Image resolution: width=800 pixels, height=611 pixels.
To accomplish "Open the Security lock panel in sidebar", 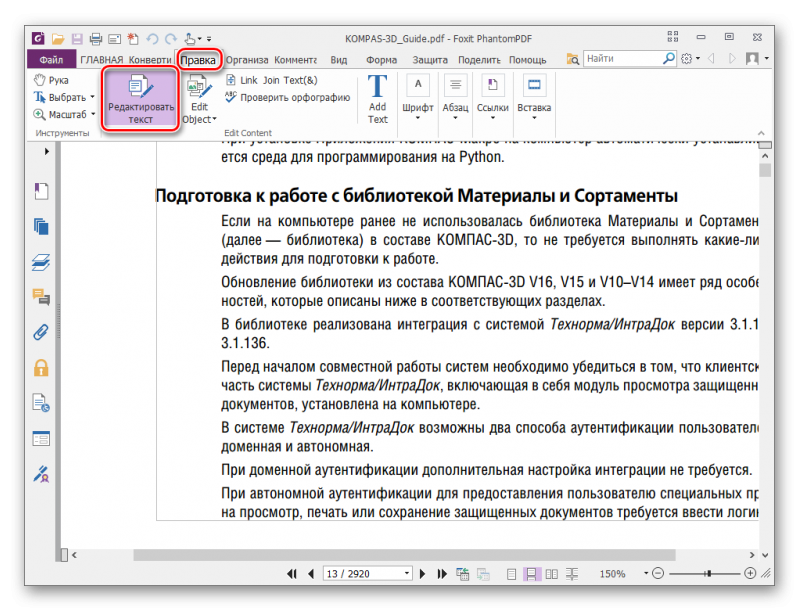I will (x=41, y=368).
